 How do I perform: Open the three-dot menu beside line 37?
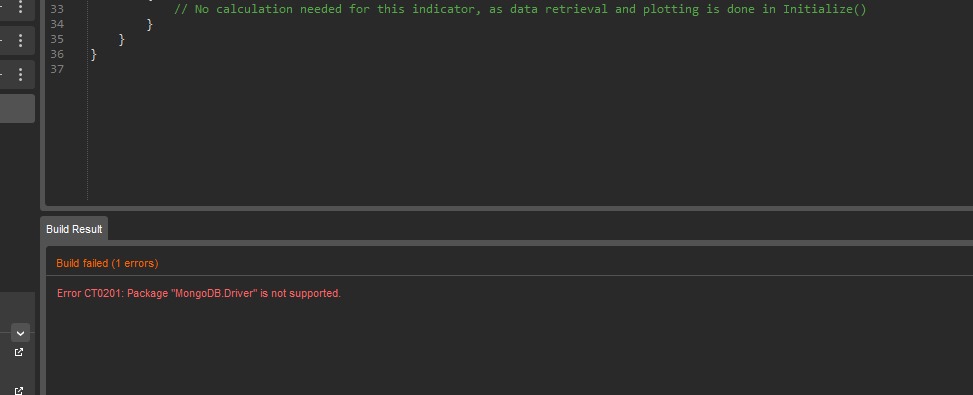pyautogui.click(x=20, y=74)
